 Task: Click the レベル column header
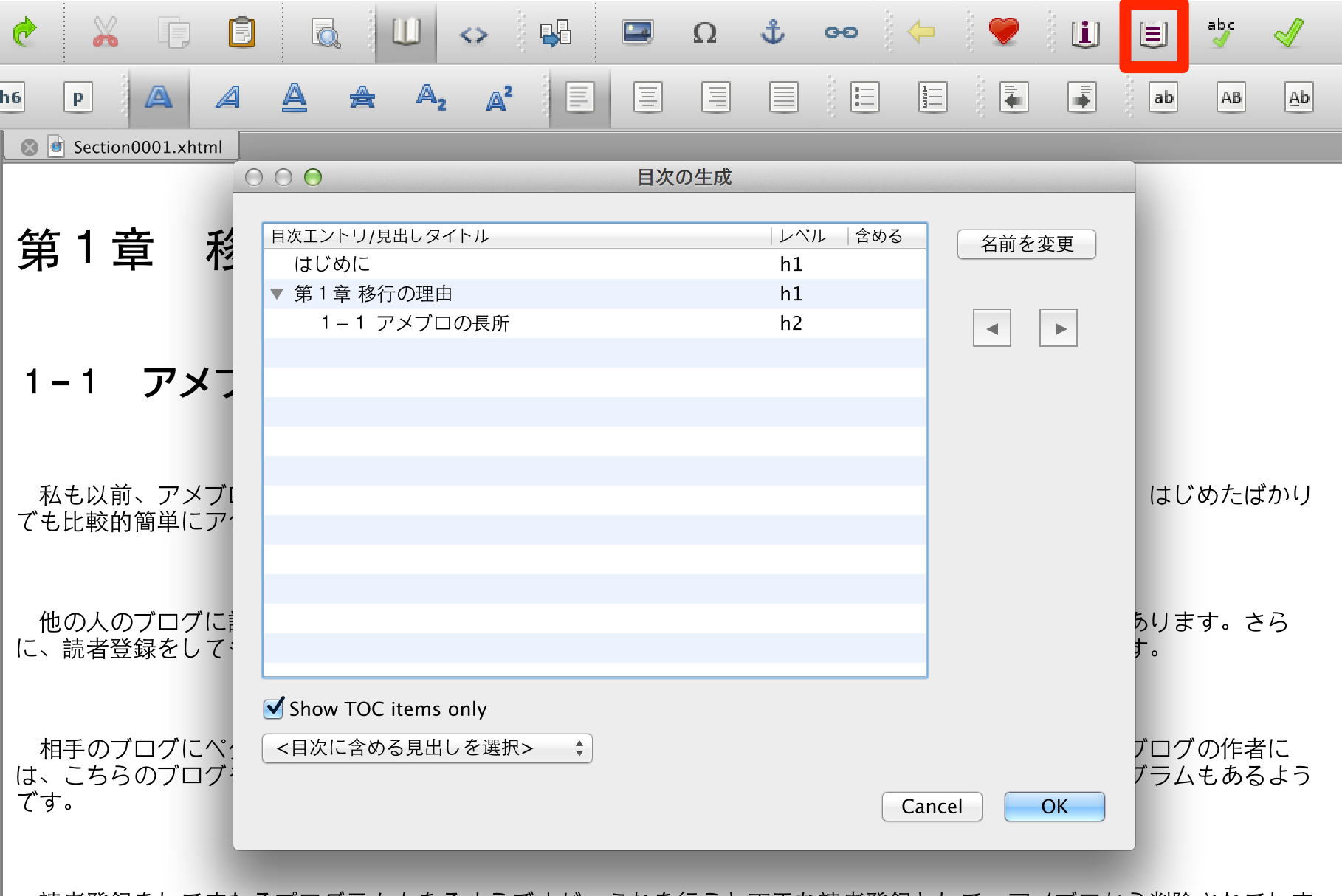[x=802, y=236]
